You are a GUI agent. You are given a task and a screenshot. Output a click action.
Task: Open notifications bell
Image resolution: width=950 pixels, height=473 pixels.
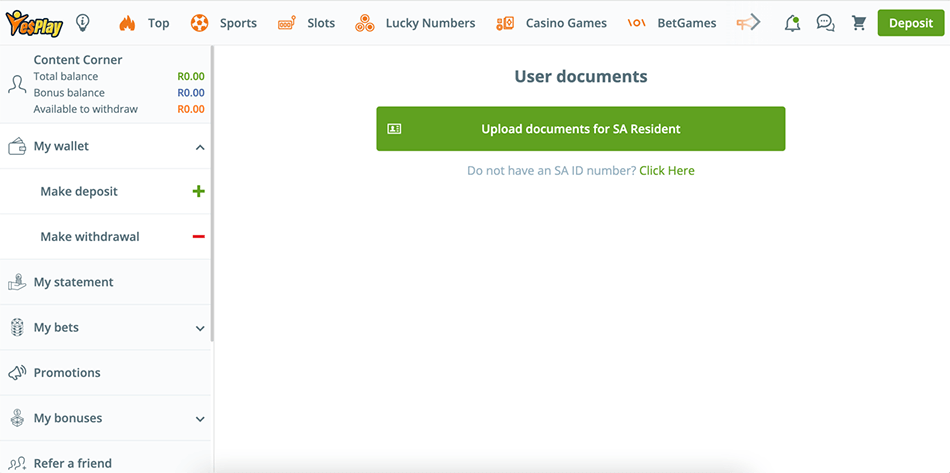point(792,24)
